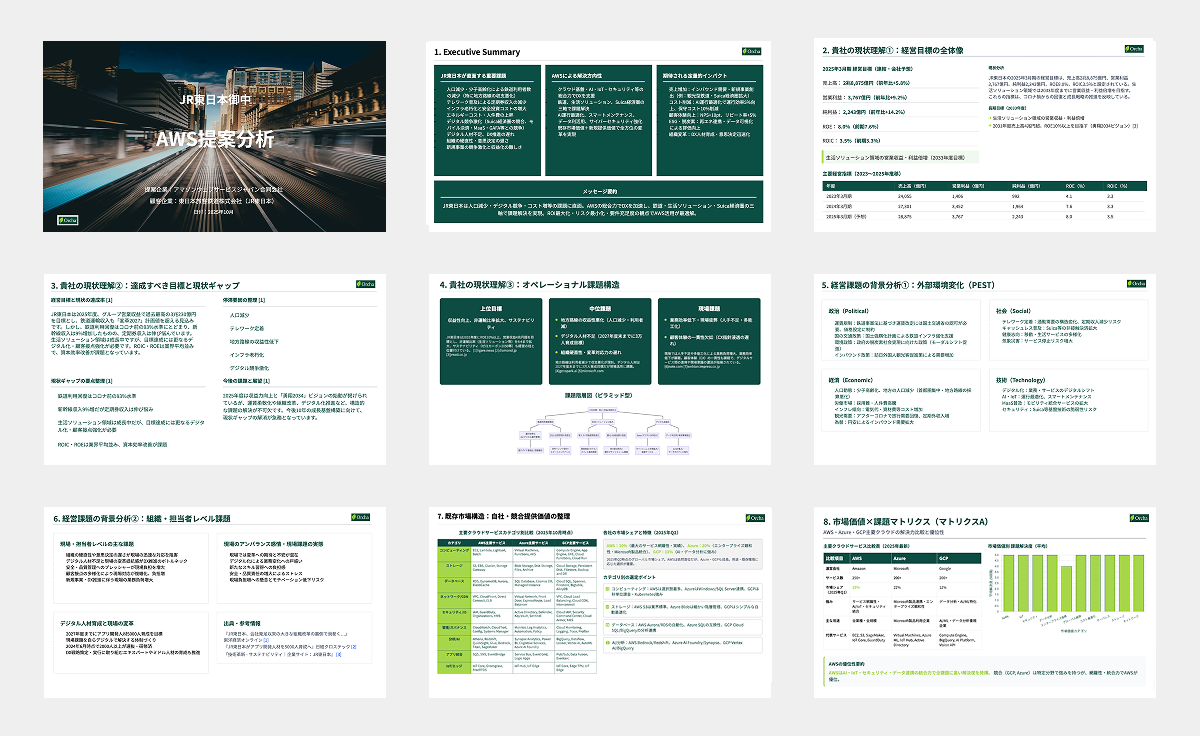The width and height of the screenshot is (1200, 736).
Task: Click the JR東日本御中 text on the cover
Action: [214, 100]
